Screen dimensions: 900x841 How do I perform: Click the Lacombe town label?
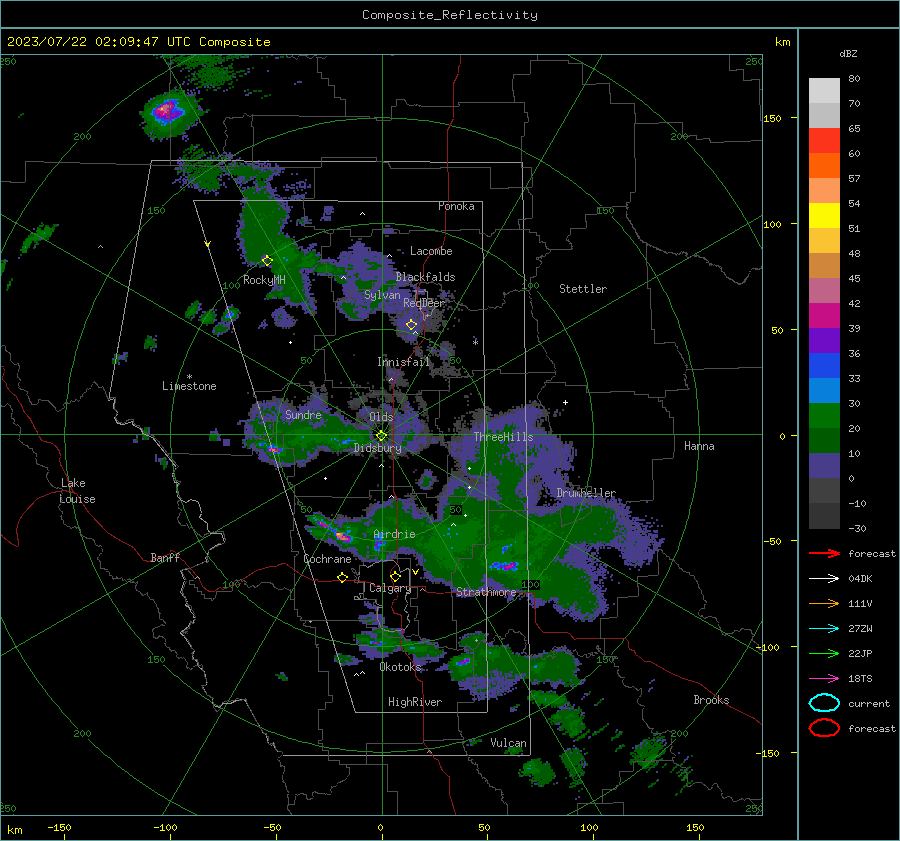431,251
